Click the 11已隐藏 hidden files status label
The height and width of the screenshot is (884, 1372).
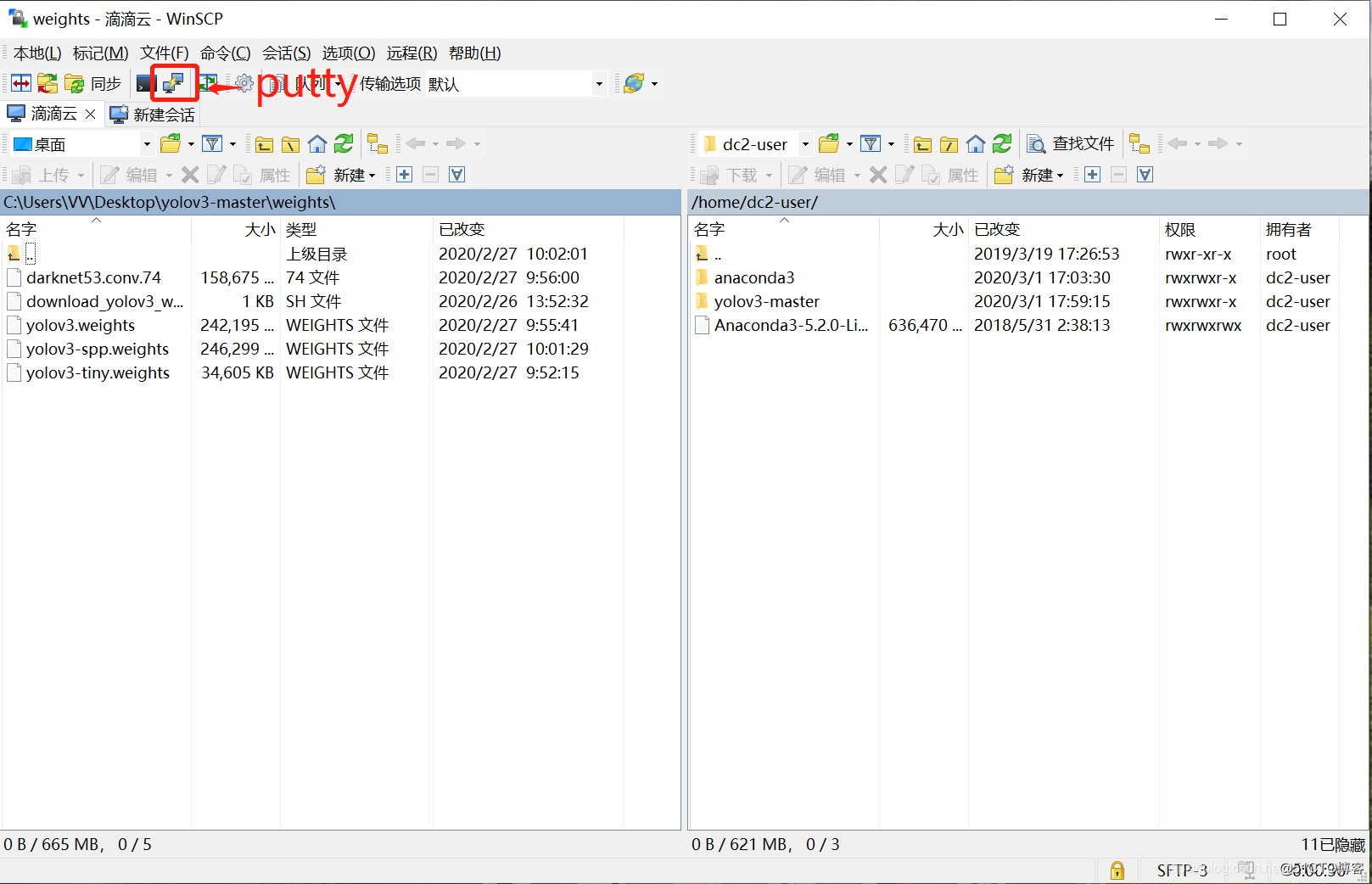[1333, 844]
